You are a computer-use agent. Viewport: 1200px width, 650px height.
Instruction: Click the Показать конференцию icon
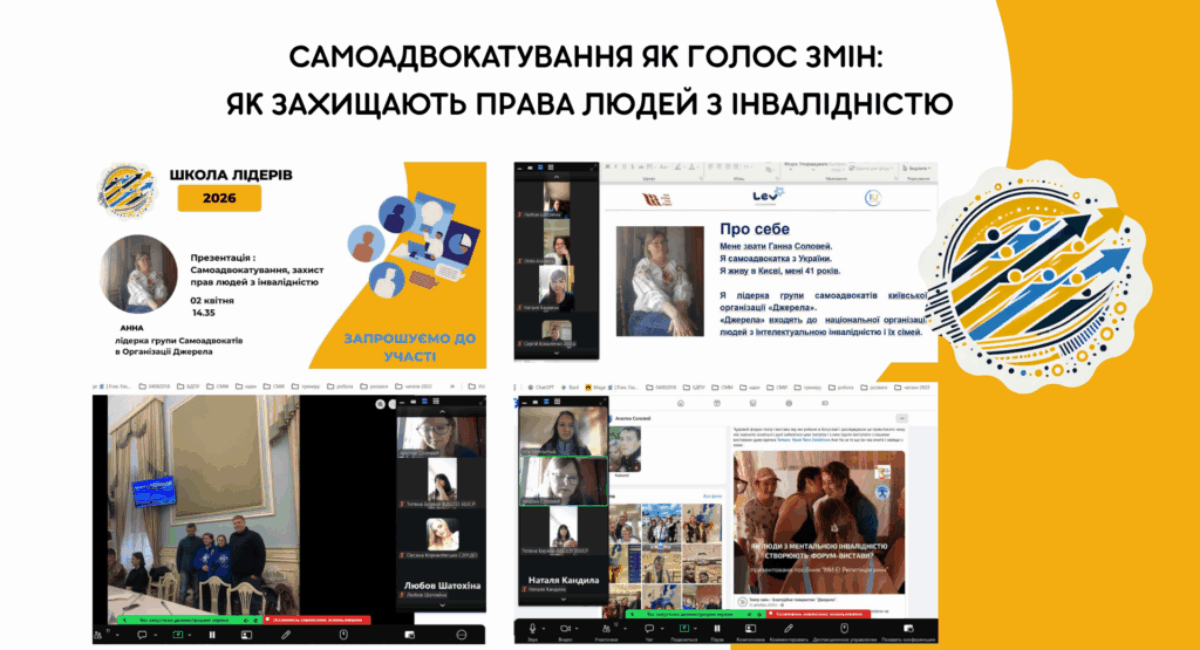(x=908, y=627)
